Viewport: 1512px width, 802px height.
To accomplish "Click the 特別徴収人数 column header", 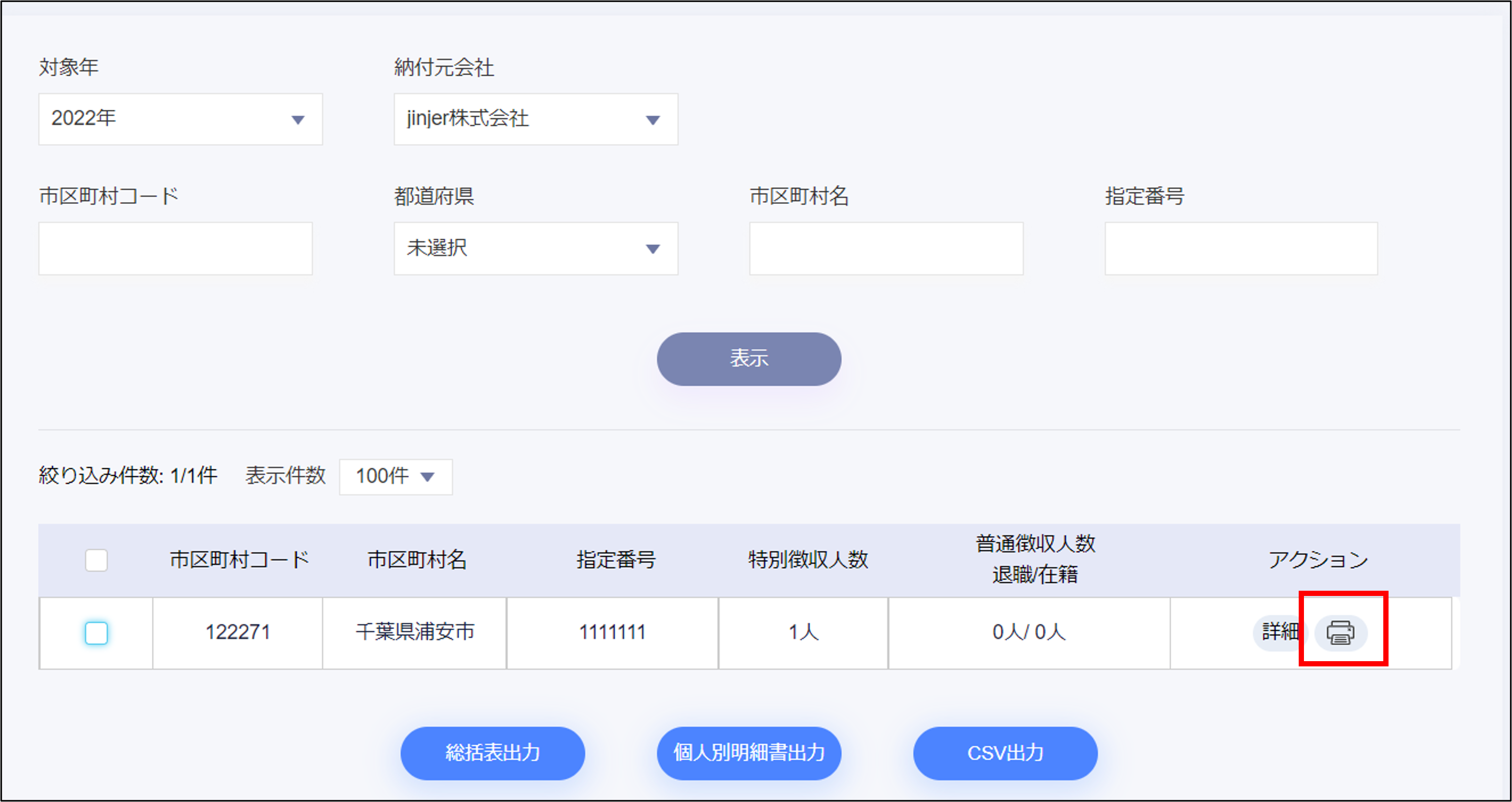I will click(807, 560).
